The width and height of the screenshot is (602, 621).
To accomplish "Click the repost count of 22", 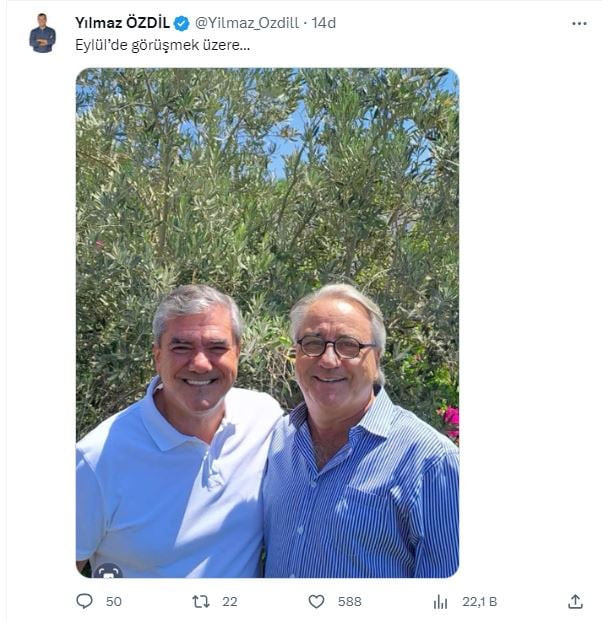I will tap(230, 601).
